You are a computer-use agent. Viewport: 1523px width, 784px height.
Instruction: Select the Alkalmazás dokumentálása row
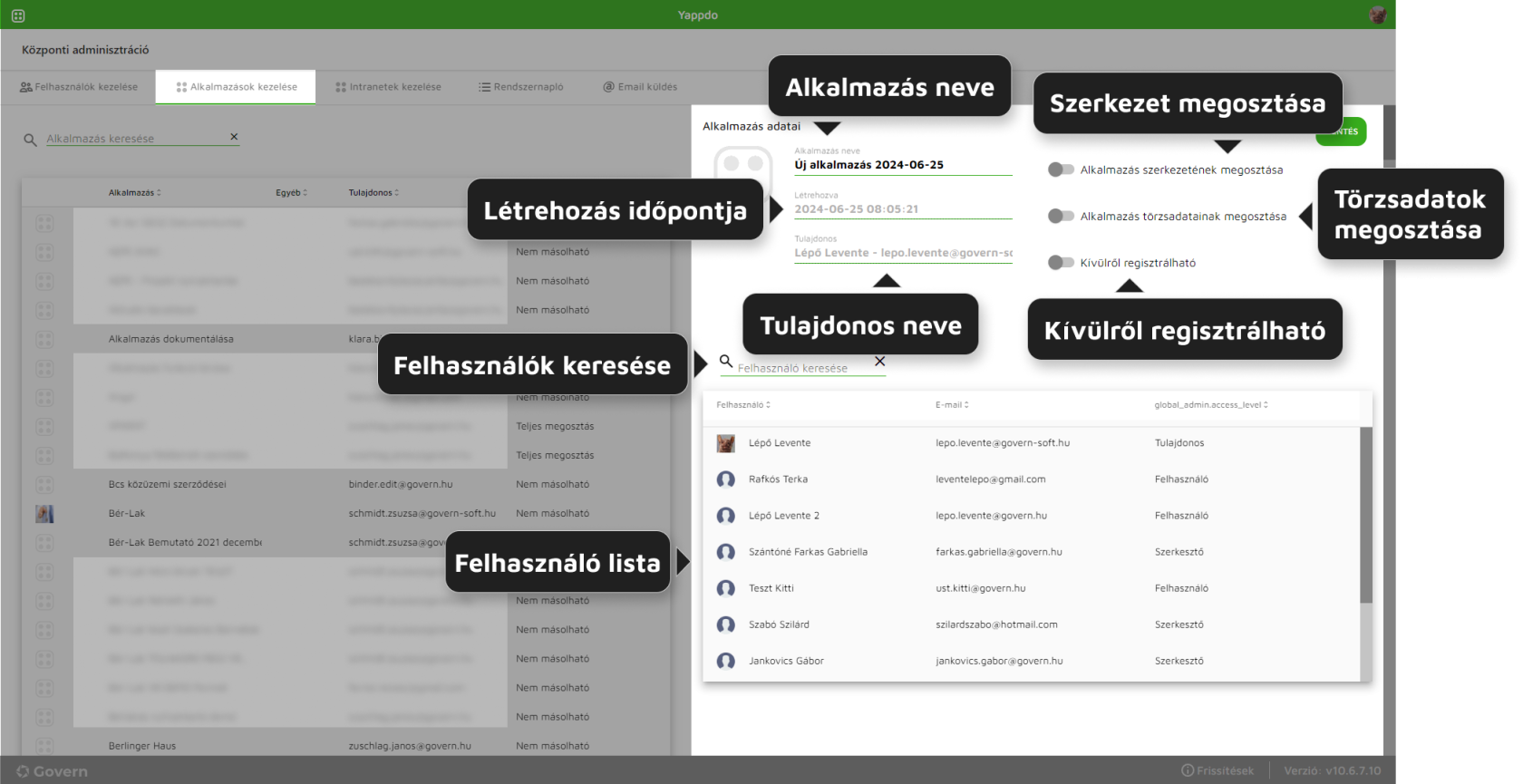(344, 339)
